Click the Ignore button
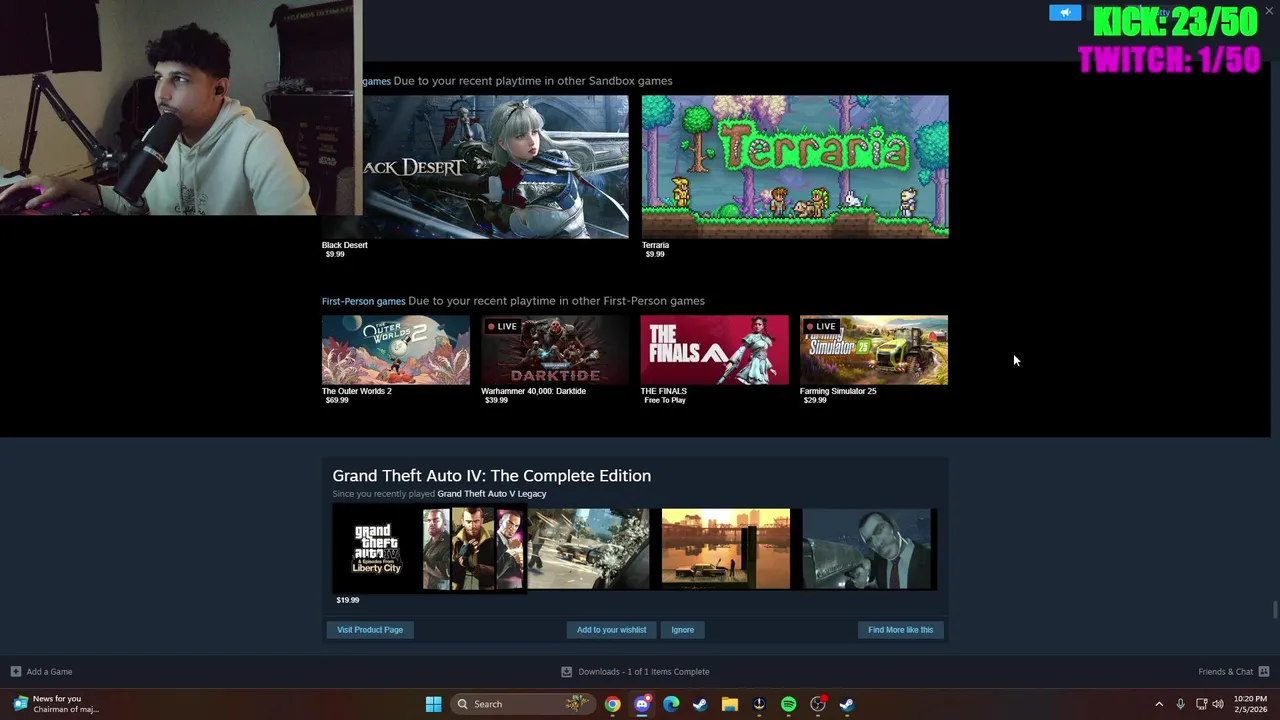1280x720 pixels. pos(683,630)
